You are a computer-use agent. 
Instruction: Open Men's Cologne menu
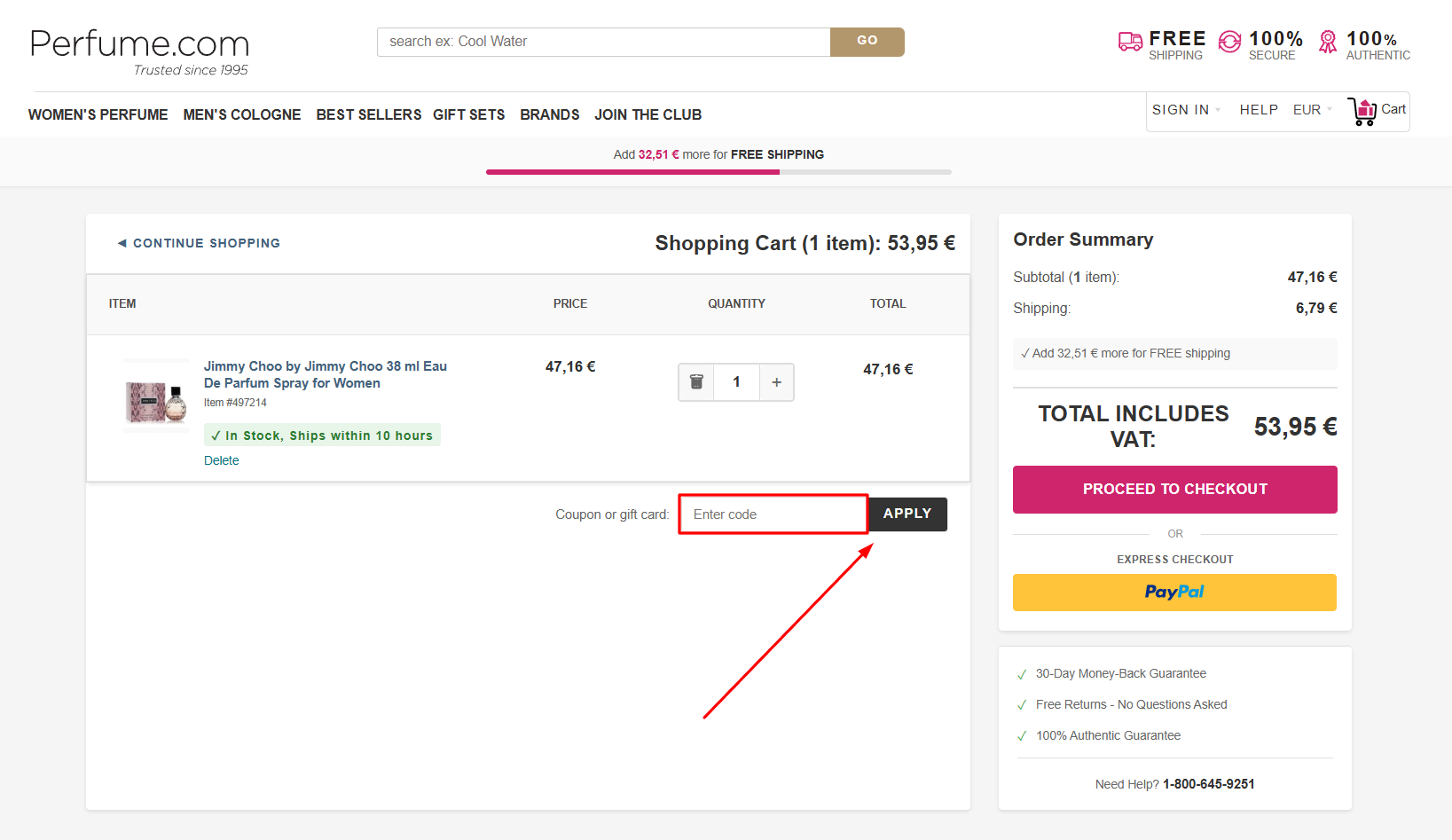coord(242,114)
